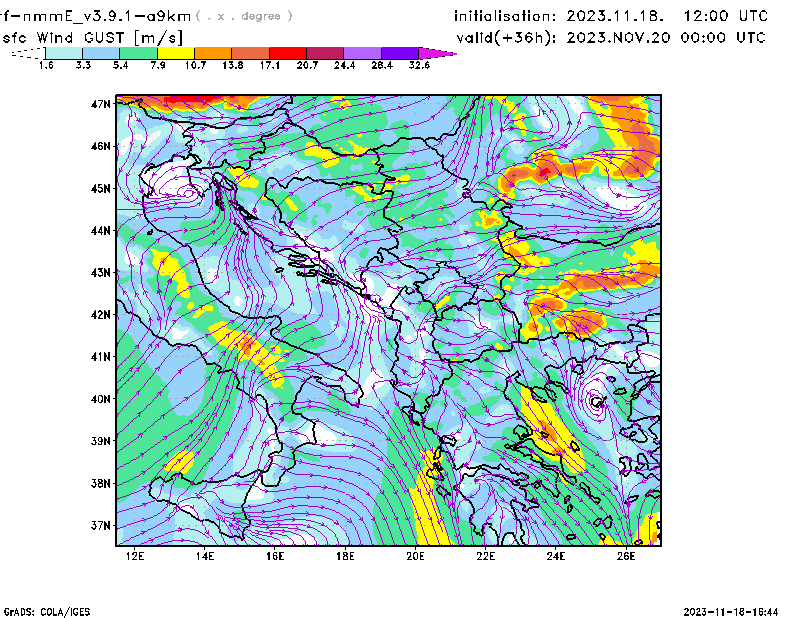Click the 'sfc Wind GUST [m/s]' title
Screen dimensions: 800x618
93,38
